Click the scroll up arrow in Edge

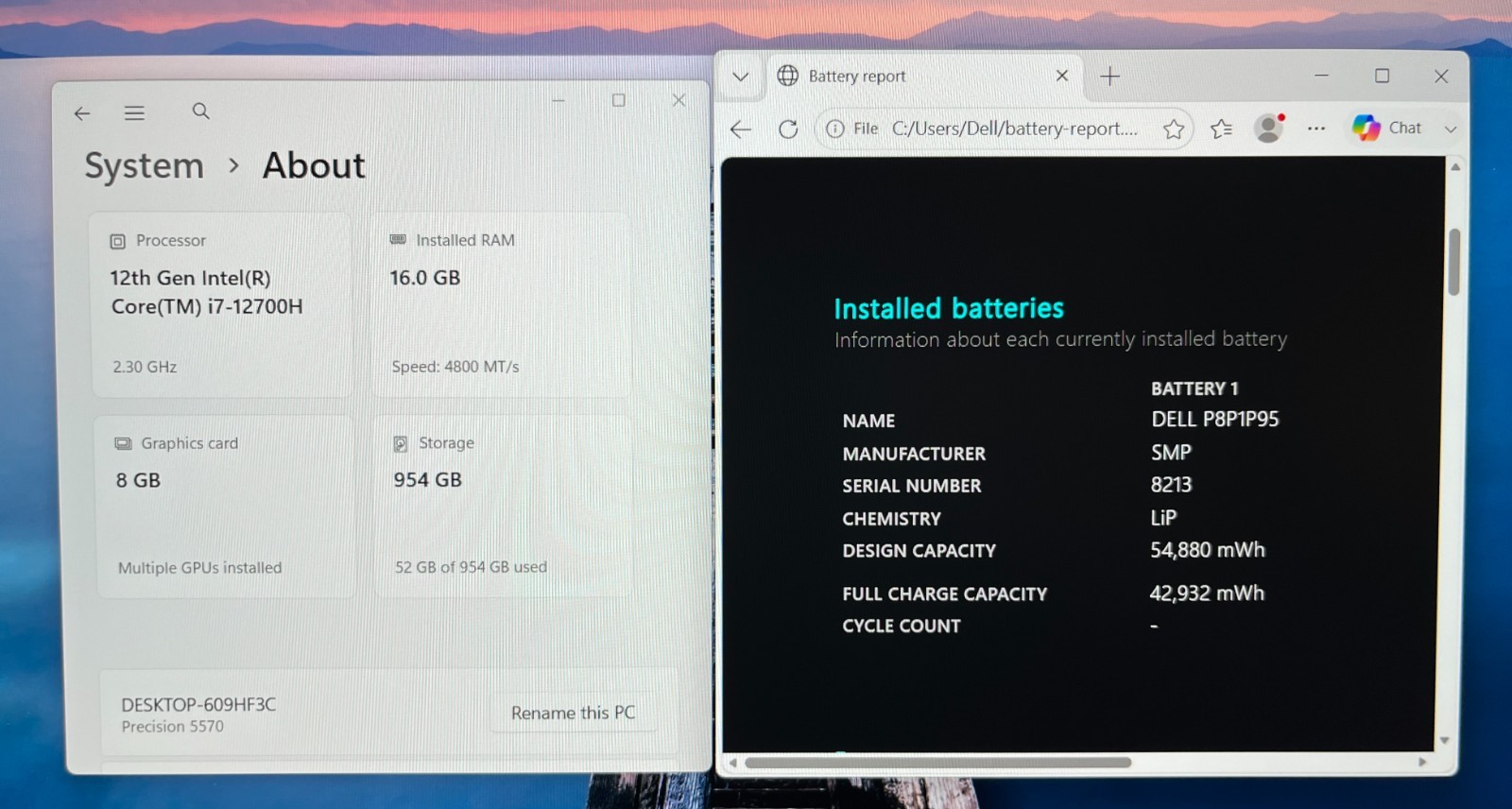pyautogui.click(x=1455, y=166)
